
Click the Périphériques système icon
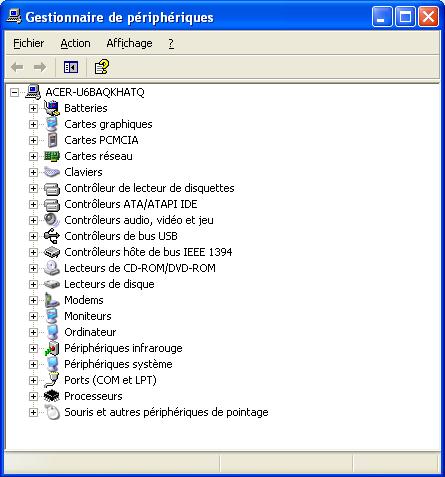(x=52, y=364)
